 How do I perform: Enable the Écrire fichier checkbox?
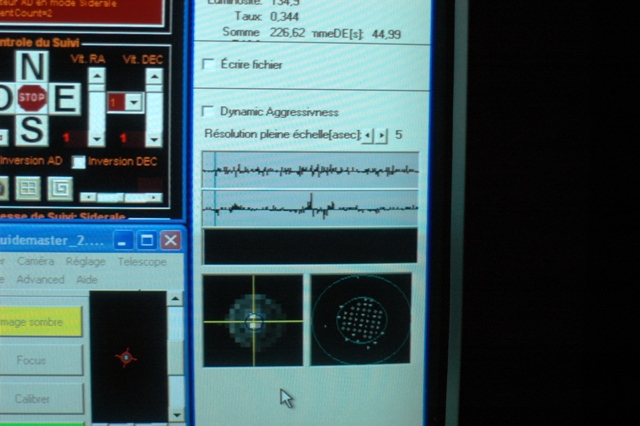[x=208, y=64]
